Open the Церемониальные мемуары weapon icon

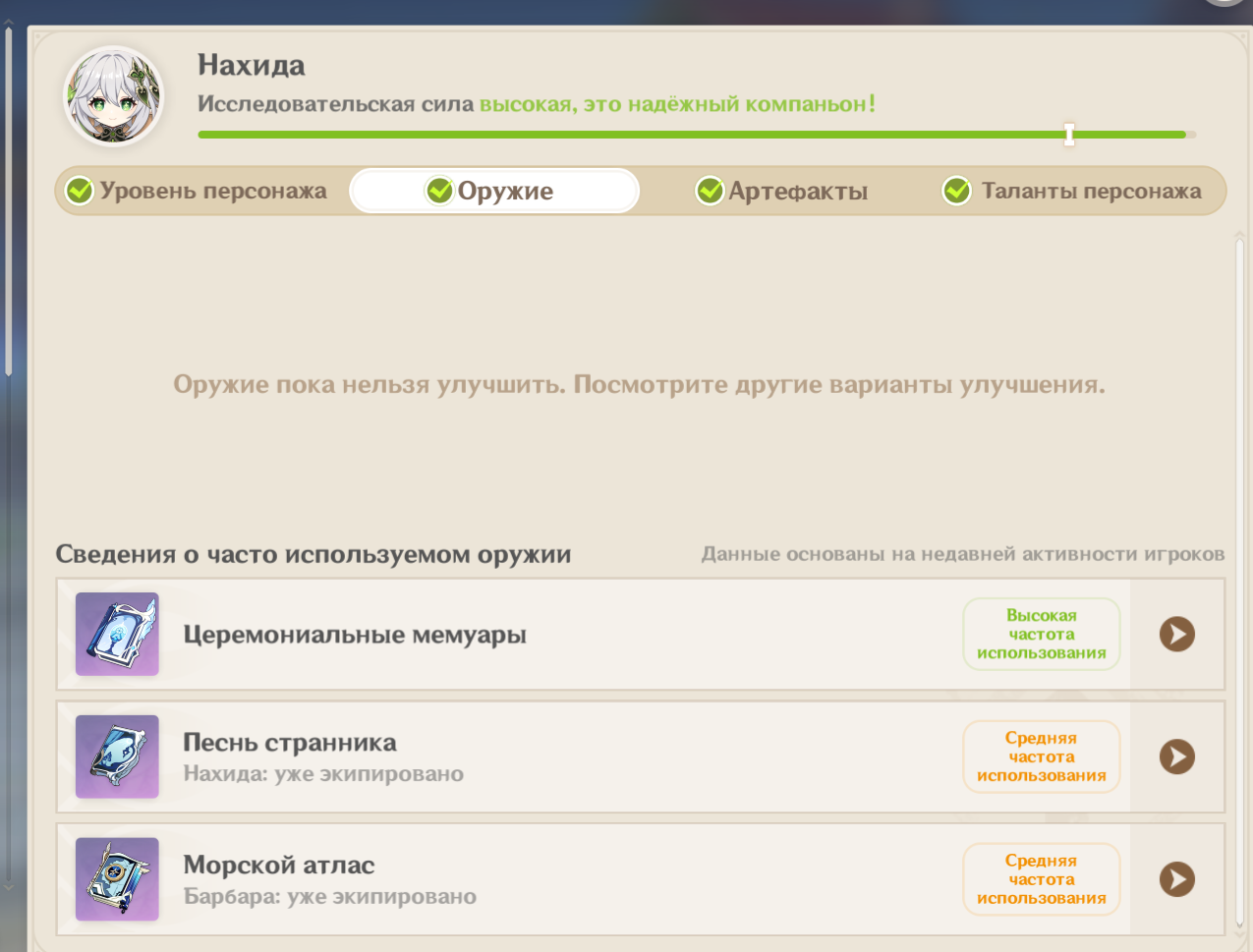point(117,634)
